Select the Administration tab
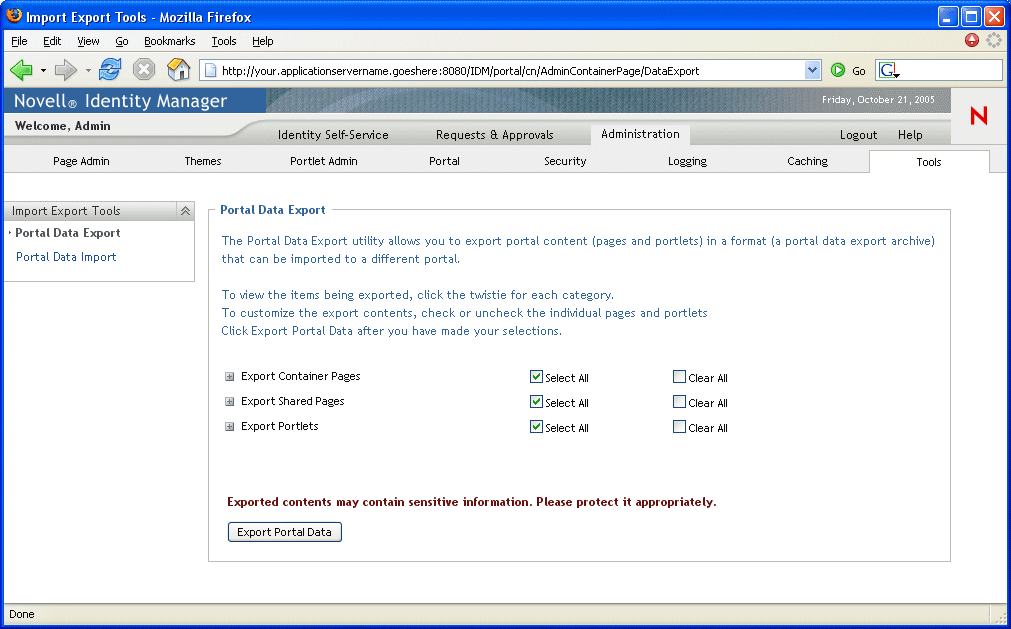The height and width of the screenshot is (629, 1011). [640, 134]
